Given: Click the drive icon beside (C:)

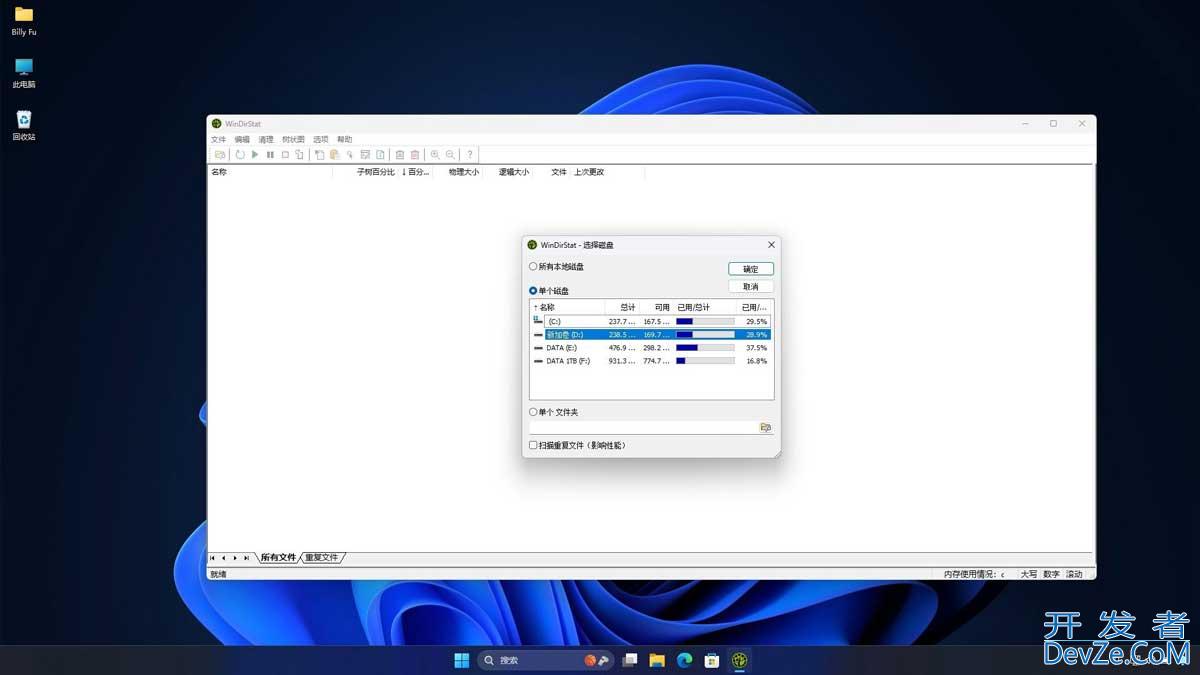Looking at the screenshot, I should click(x=538, y=321).
